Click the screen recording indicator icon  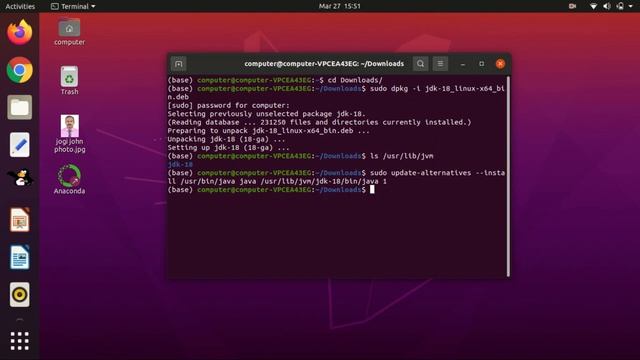coord(572,6)
